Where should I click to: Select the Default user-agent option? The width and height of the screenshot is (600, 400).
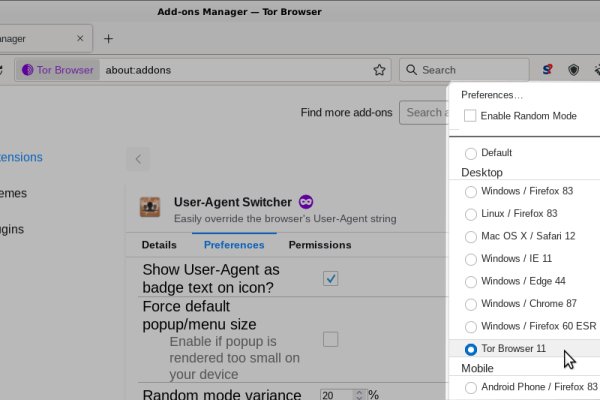471,153
